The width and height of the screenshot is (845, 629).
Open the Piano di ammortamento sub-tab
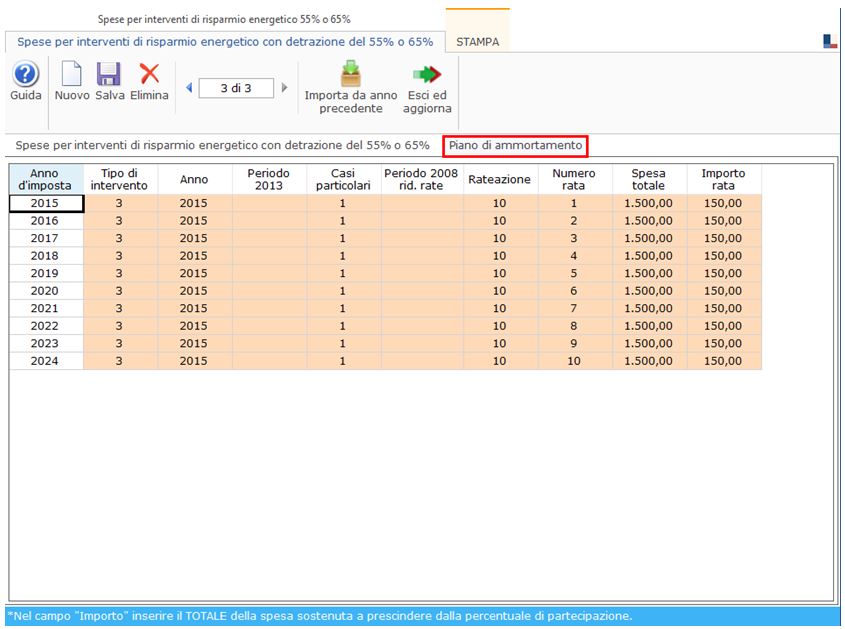515,146
